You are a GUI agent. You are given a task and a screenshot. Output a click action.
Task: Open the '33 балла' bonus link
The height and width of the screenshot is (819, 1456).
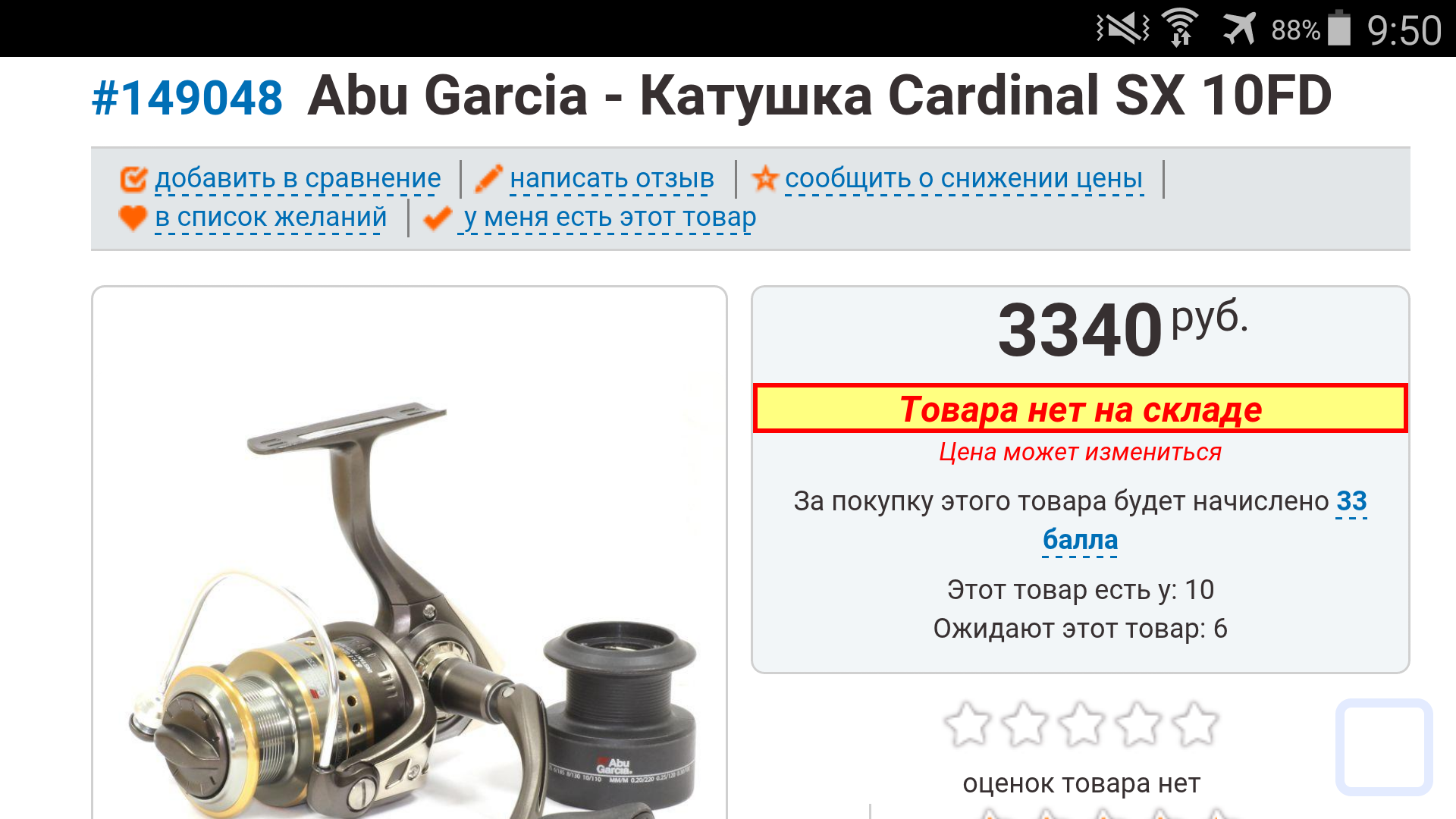pos(1204,520)
